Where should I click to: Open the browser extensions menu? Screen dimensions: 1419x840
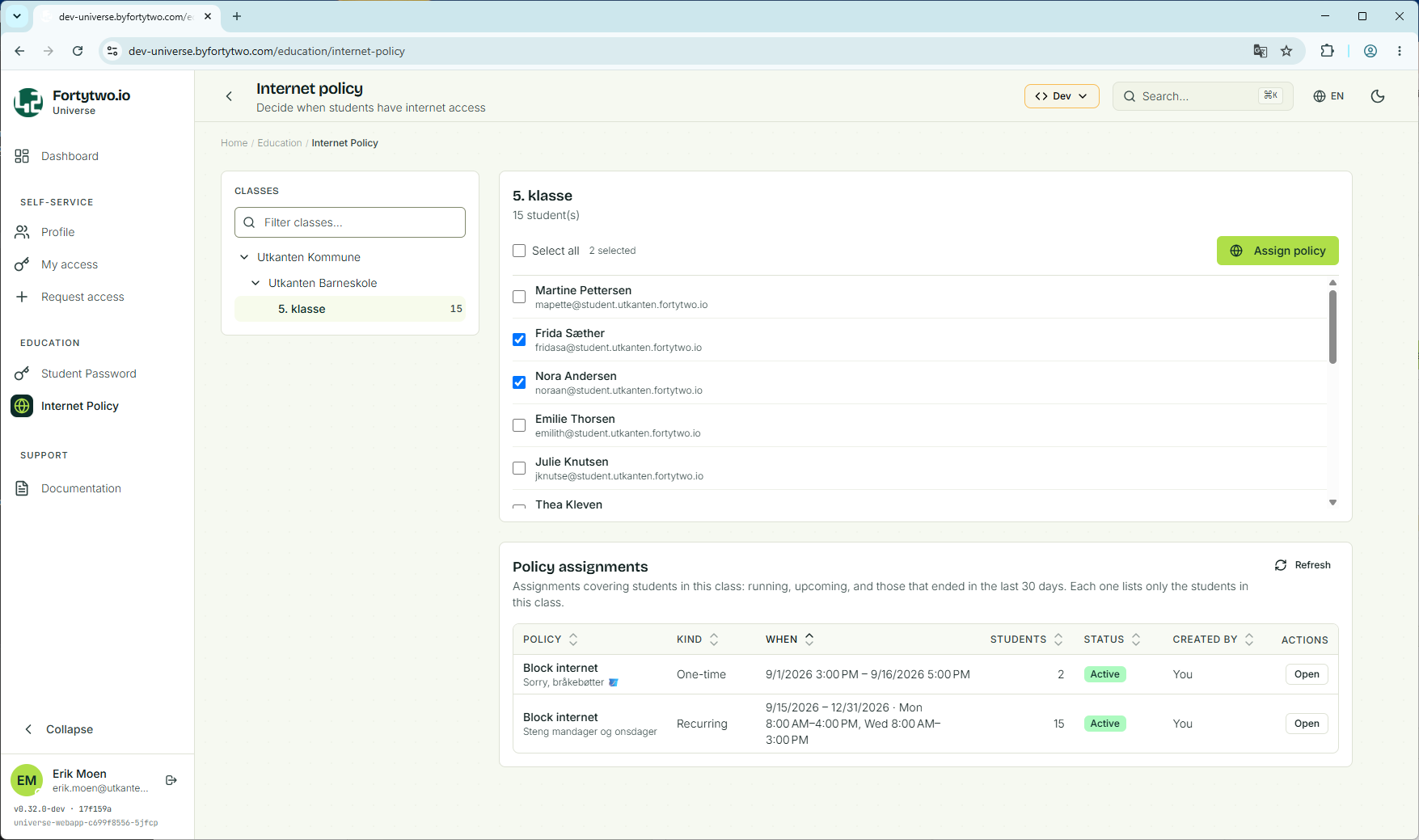point(1327,51)
